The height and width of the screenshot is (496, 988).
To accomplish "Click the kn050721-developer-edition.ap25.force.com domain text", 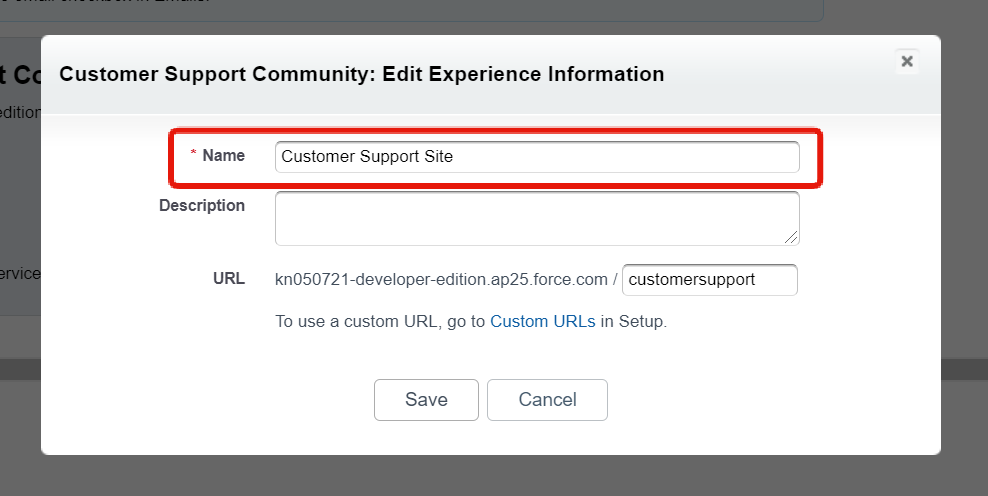I will pos(441,279).
